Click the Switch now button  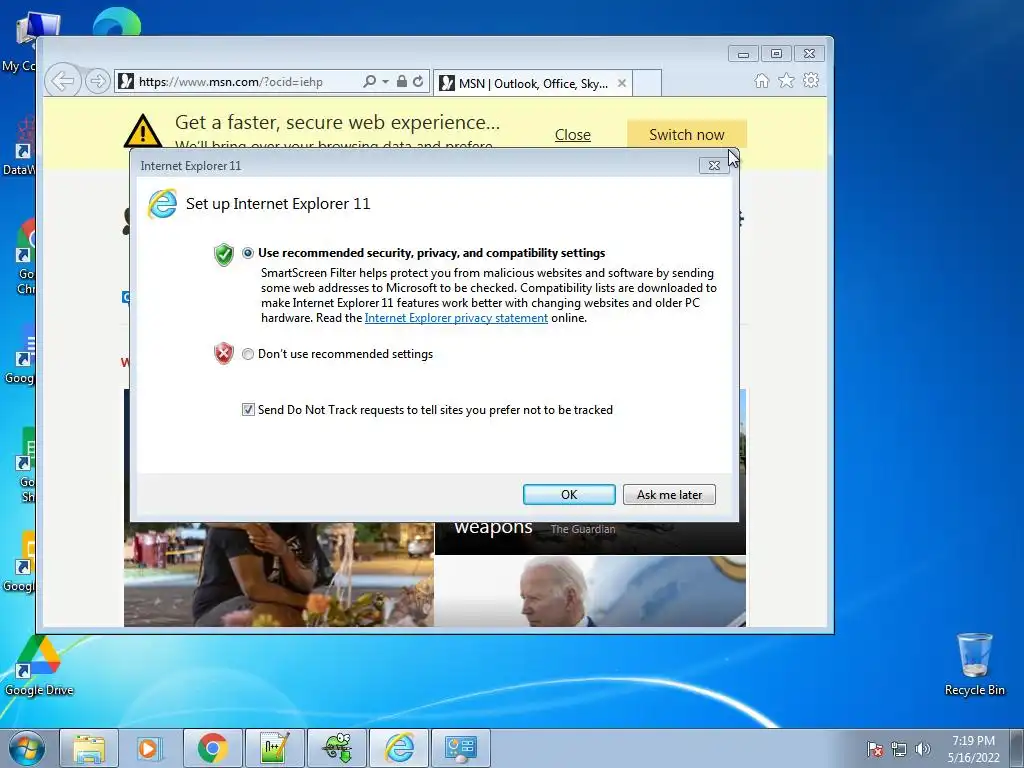click(x=686, y=135)
